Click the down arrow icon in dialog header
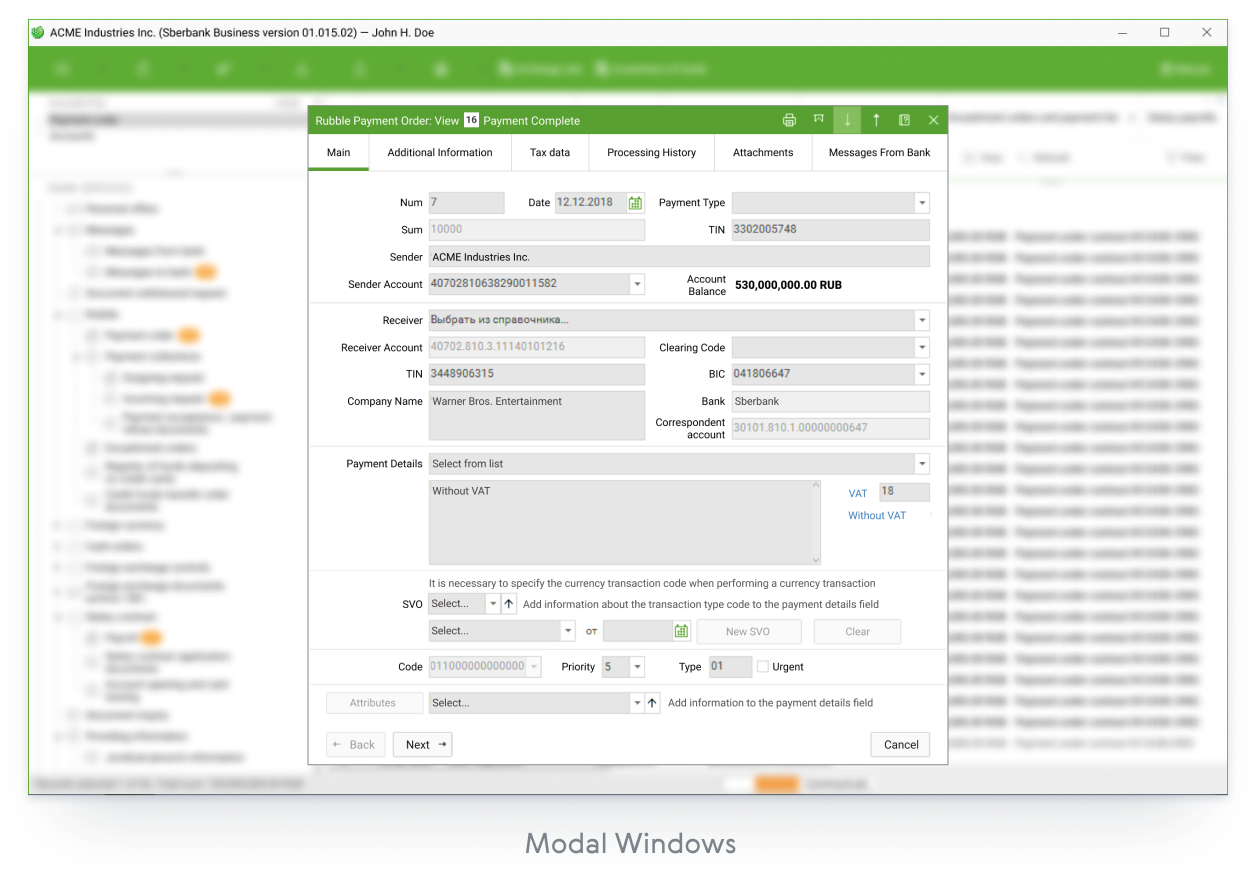This screenshot has width=1259, height=883. pos(847,120)
